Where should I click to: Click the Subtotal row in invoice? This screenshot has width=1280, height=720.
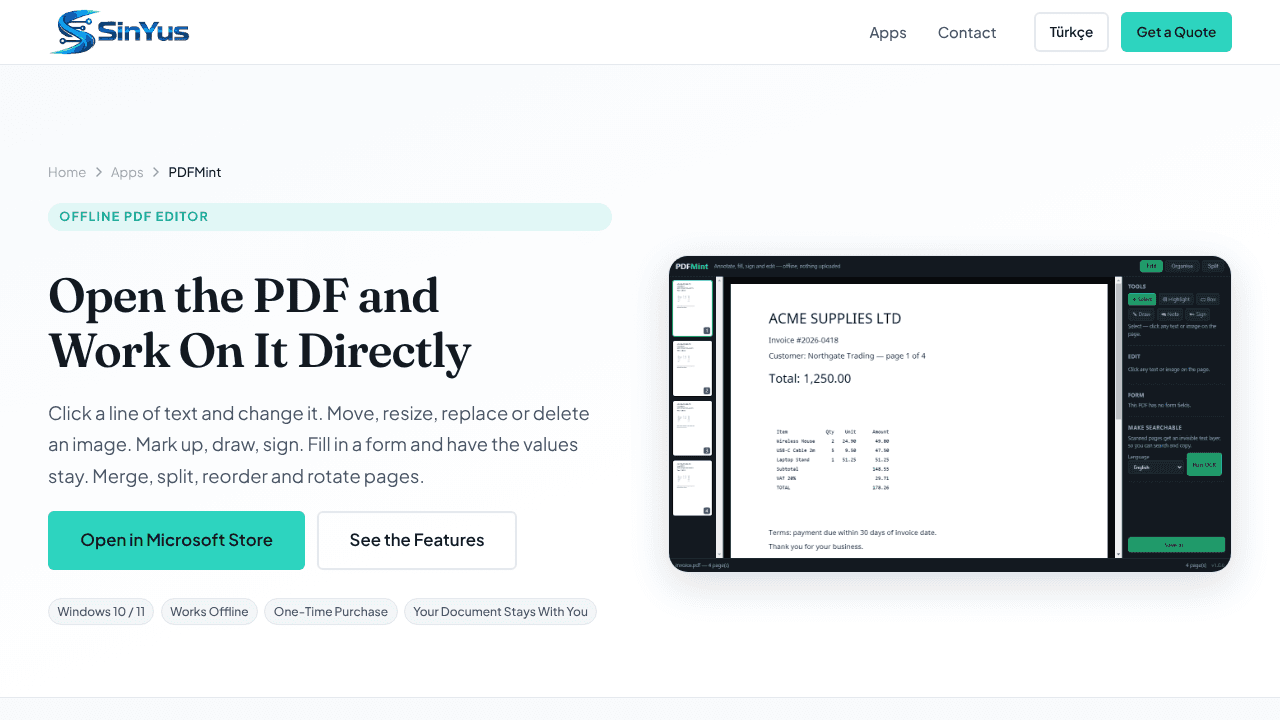[833, 468]
